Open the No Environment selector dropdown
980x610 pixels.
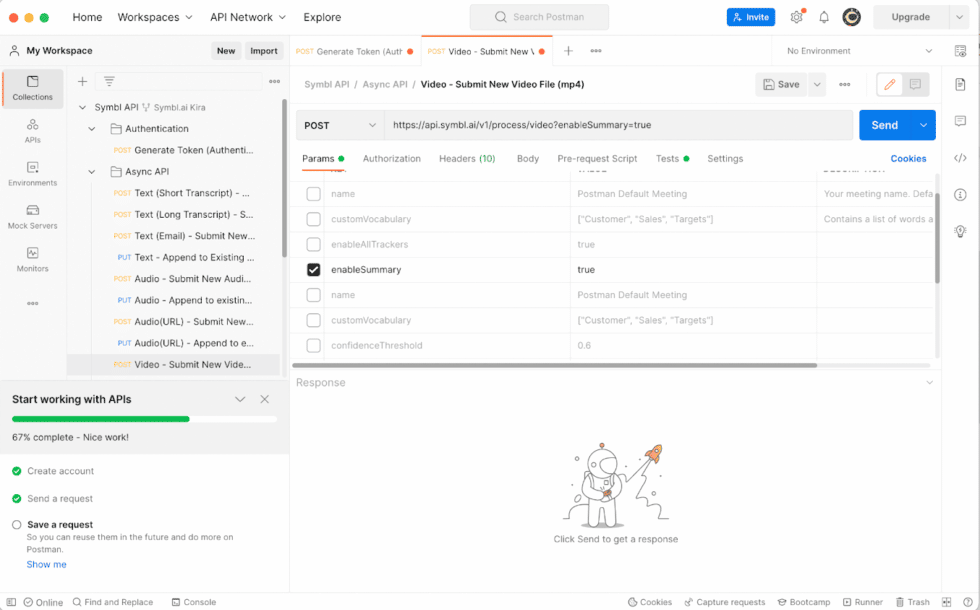853,50
